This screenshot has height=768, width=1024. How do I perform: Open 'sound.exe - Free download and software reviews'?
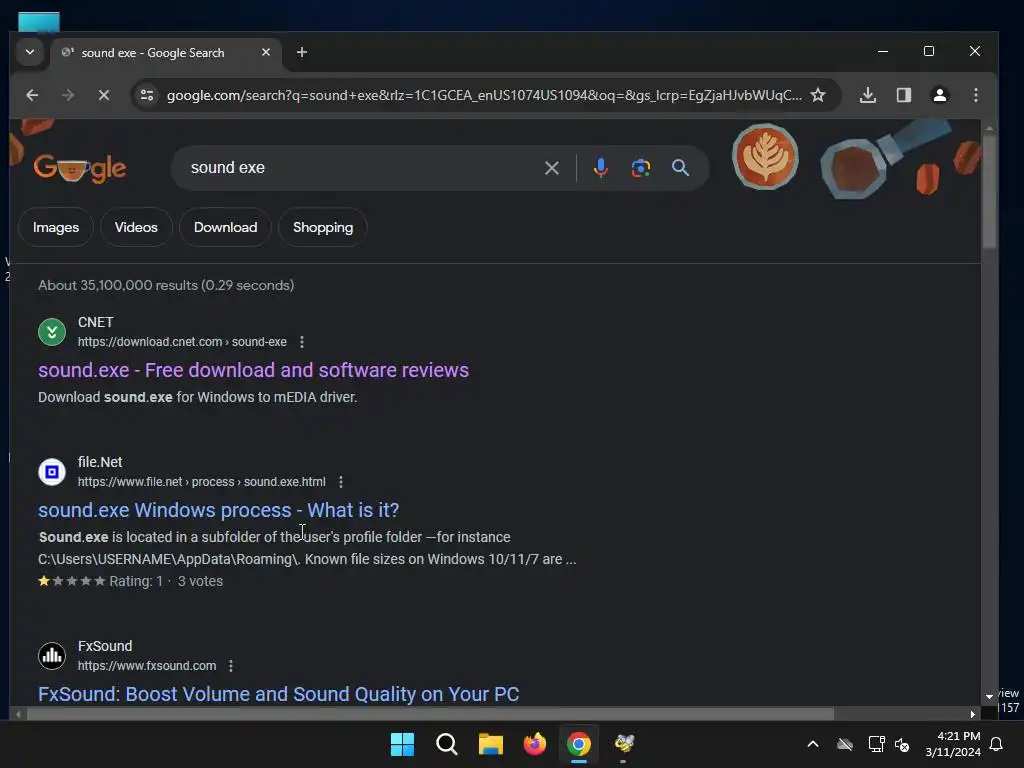point(253,370)
